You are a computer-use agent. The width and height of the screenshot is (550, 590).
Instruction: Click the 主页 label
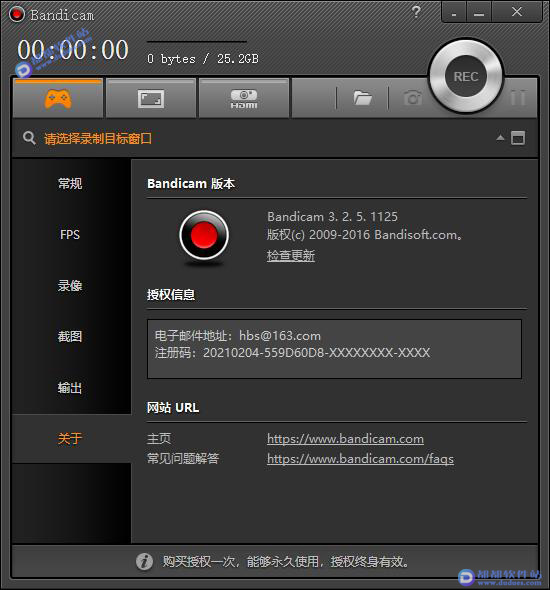159,439
